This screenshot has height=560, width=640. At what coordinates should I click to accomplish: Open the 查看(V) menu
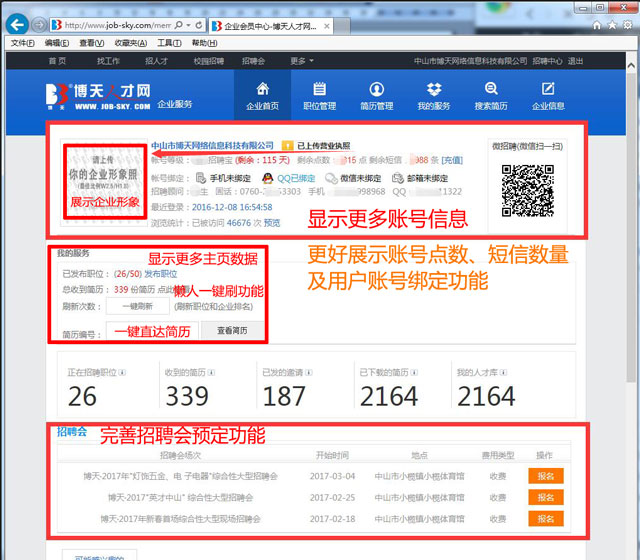pyautogui.click(x=91, y=43)
